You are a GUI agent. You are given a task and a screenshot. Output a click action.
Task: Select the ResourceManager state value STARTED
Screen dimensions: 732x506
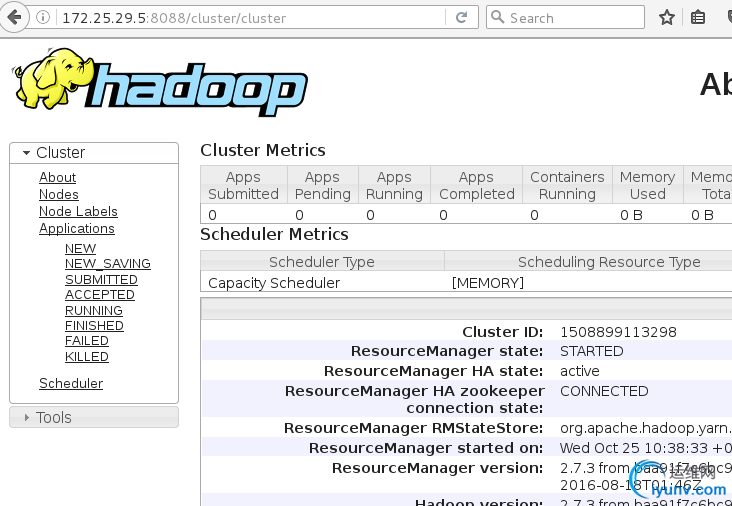(591, 351)
